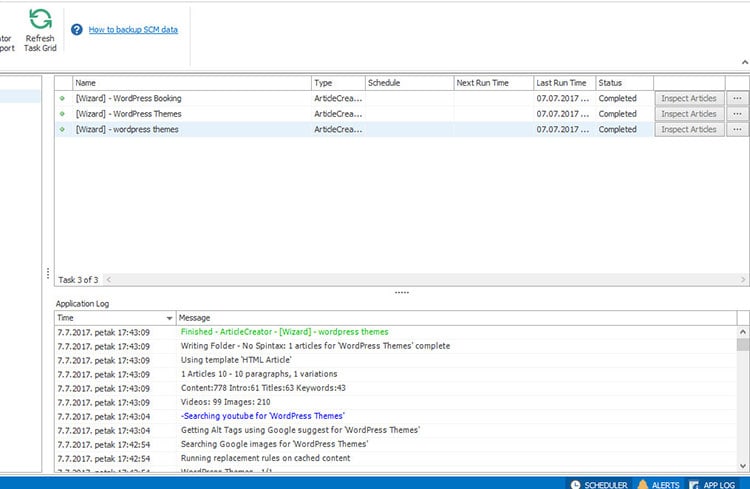Click status icon of '[Wizard] - WordPress Themes' task
The image size is (750, 489).
[63, 114]
